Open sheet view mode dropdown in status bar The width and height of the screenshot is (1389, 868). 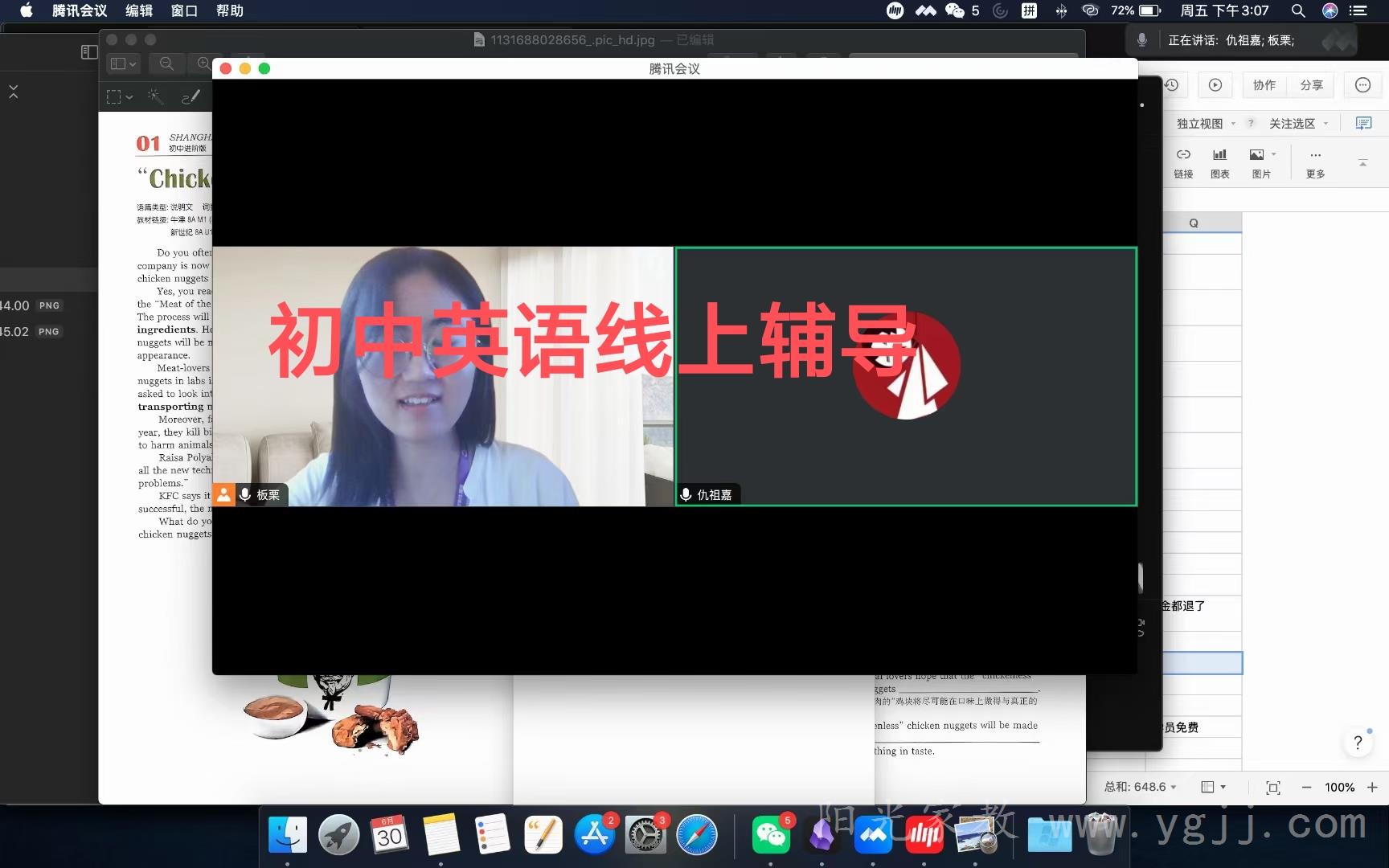(x=1213, y=787)
